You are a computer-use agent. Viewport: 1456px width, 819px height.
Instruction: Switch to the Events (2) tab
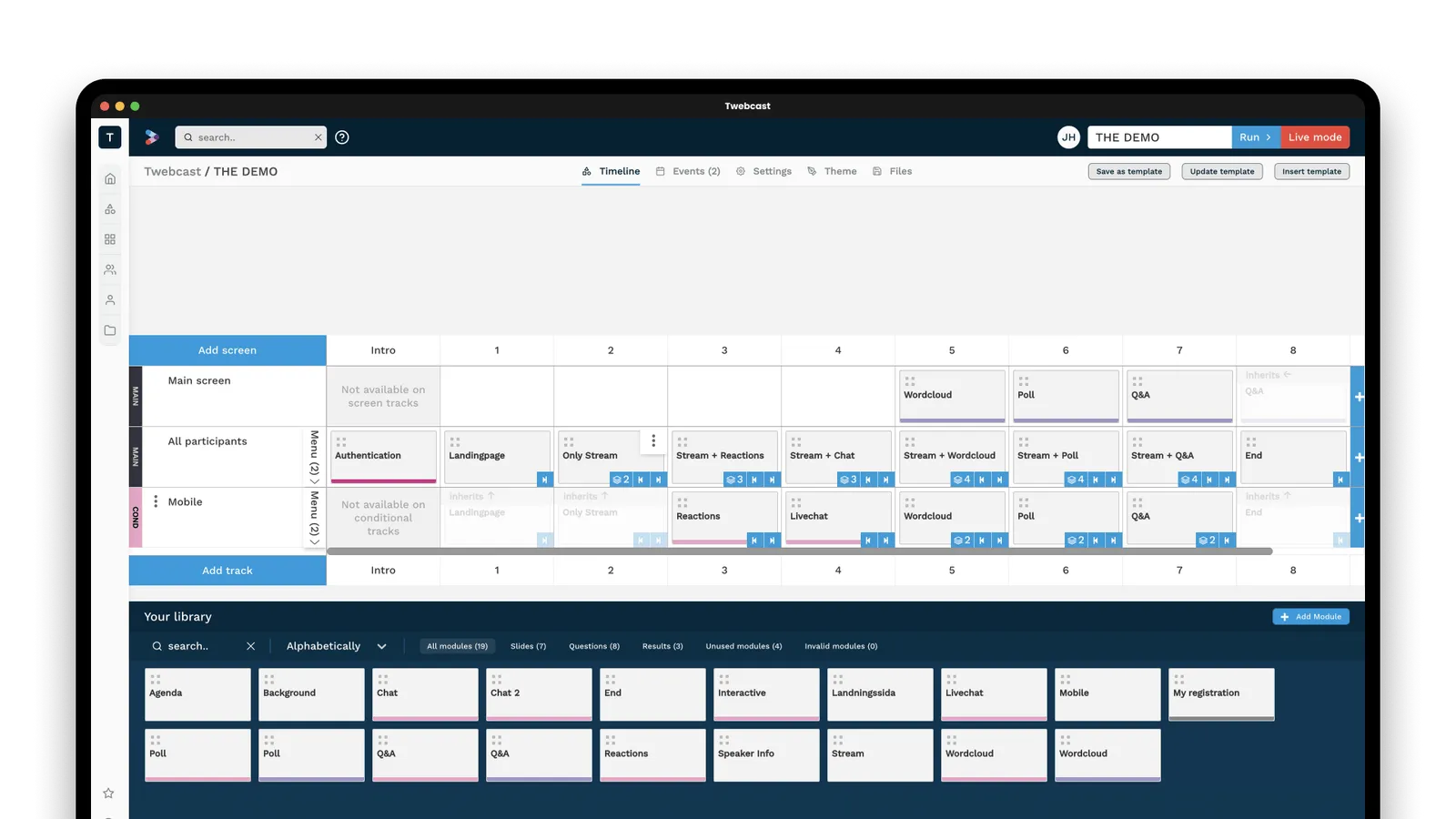pos(688,171)
